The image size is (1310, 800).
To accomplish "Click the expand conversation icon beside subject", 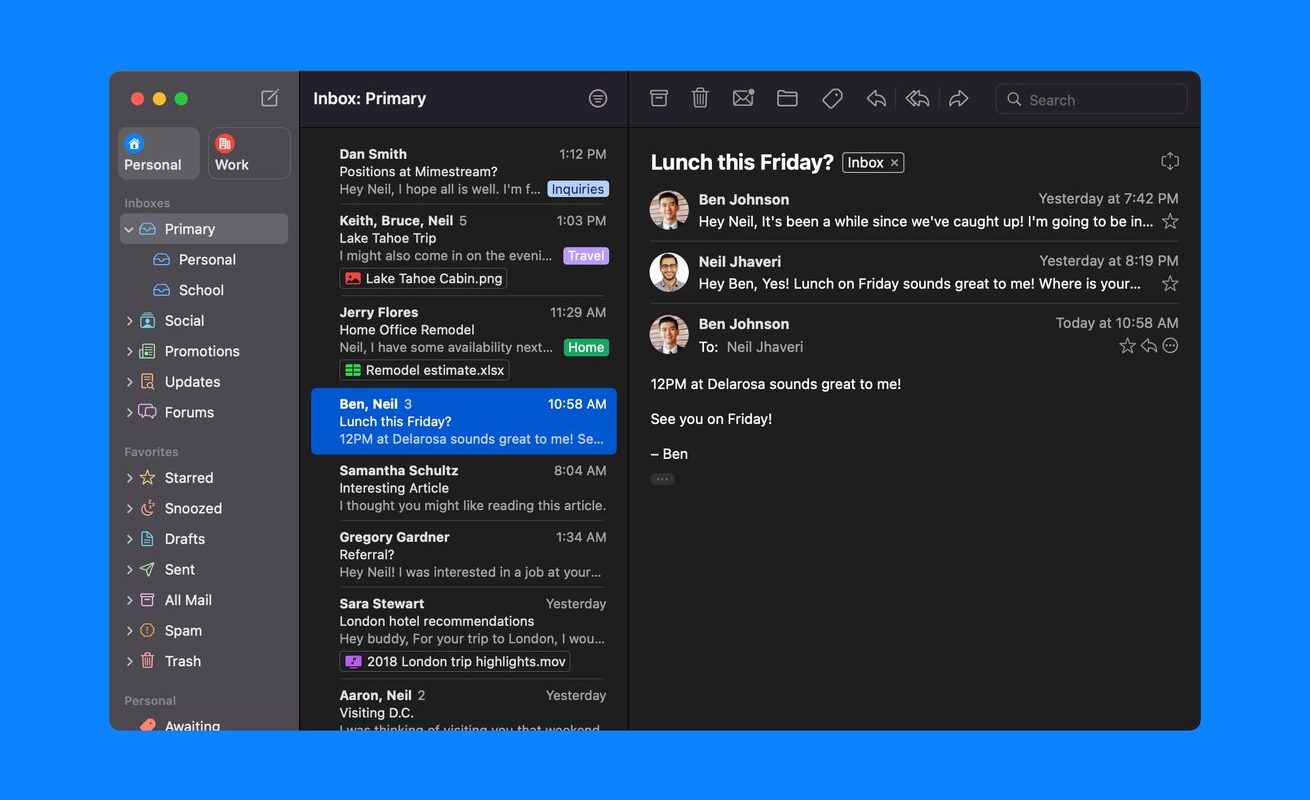I will (x=1170, y=161).
